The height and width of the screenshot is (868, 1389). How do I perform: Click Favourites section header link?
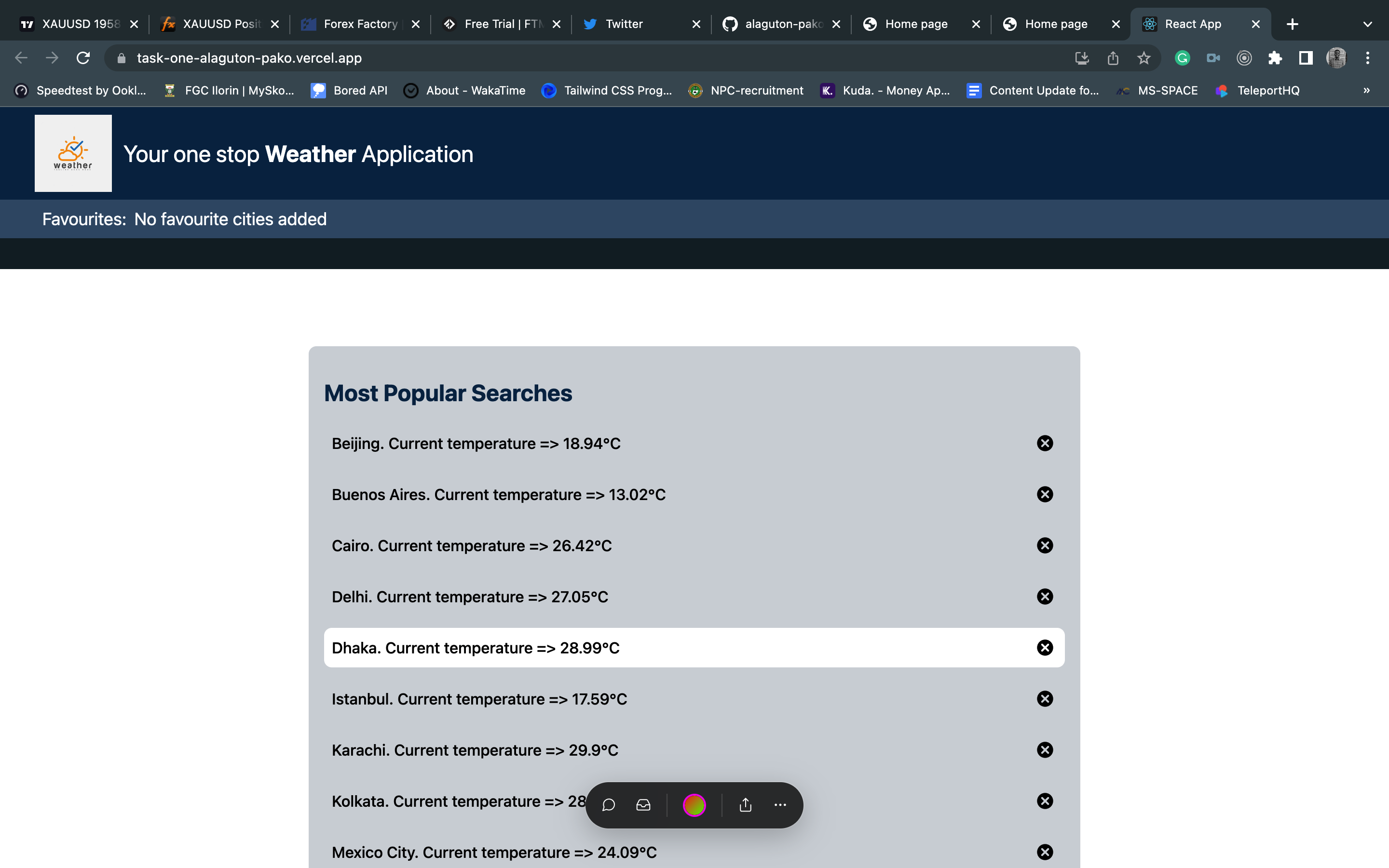(84, 218)
